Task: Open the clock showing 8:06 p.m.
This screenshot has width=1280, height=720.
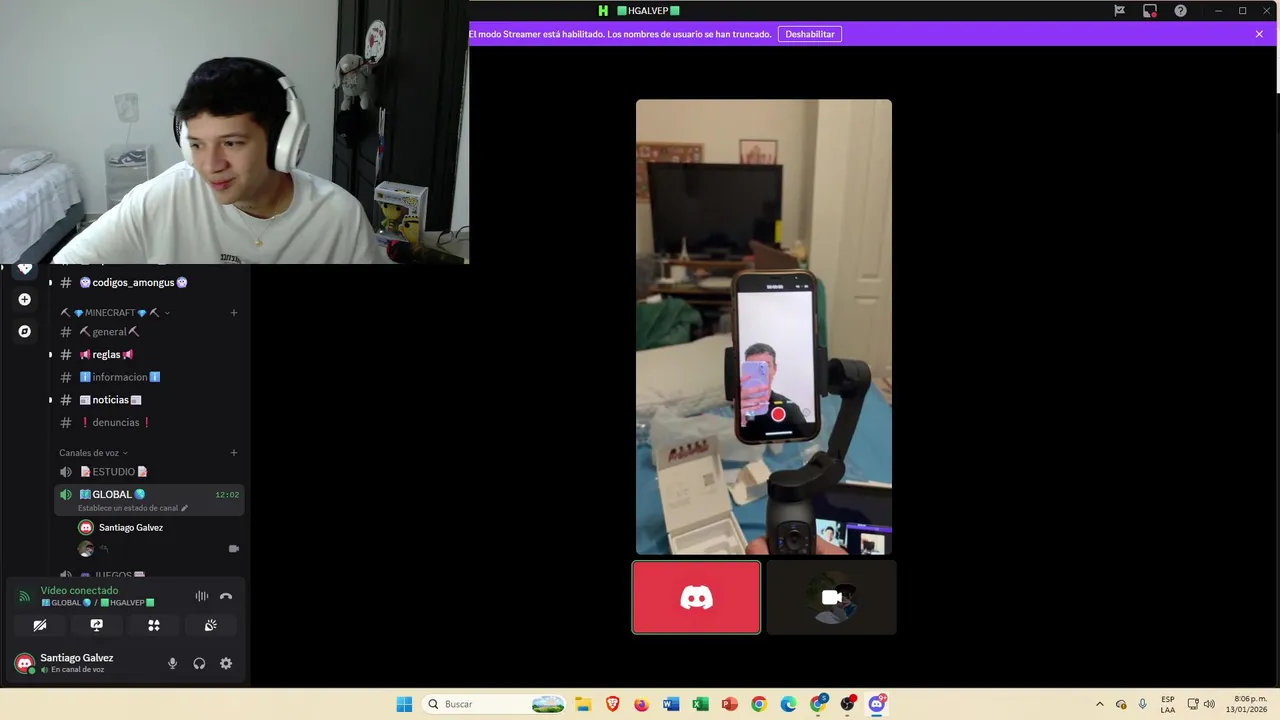Action: coord(1249,704)
